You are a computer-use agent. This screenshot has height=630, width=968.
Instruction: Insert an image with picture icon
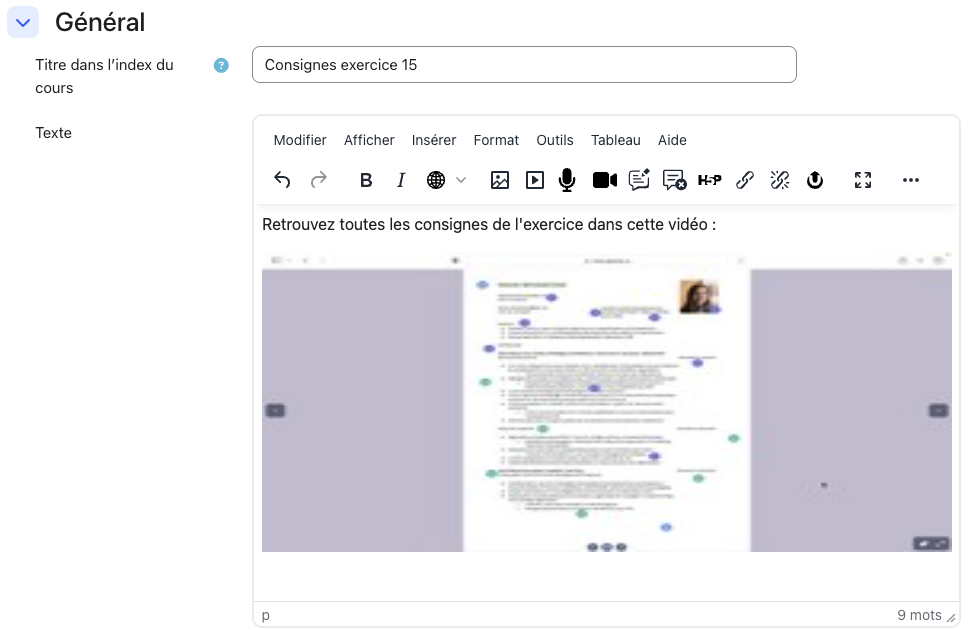pos(499,180)
